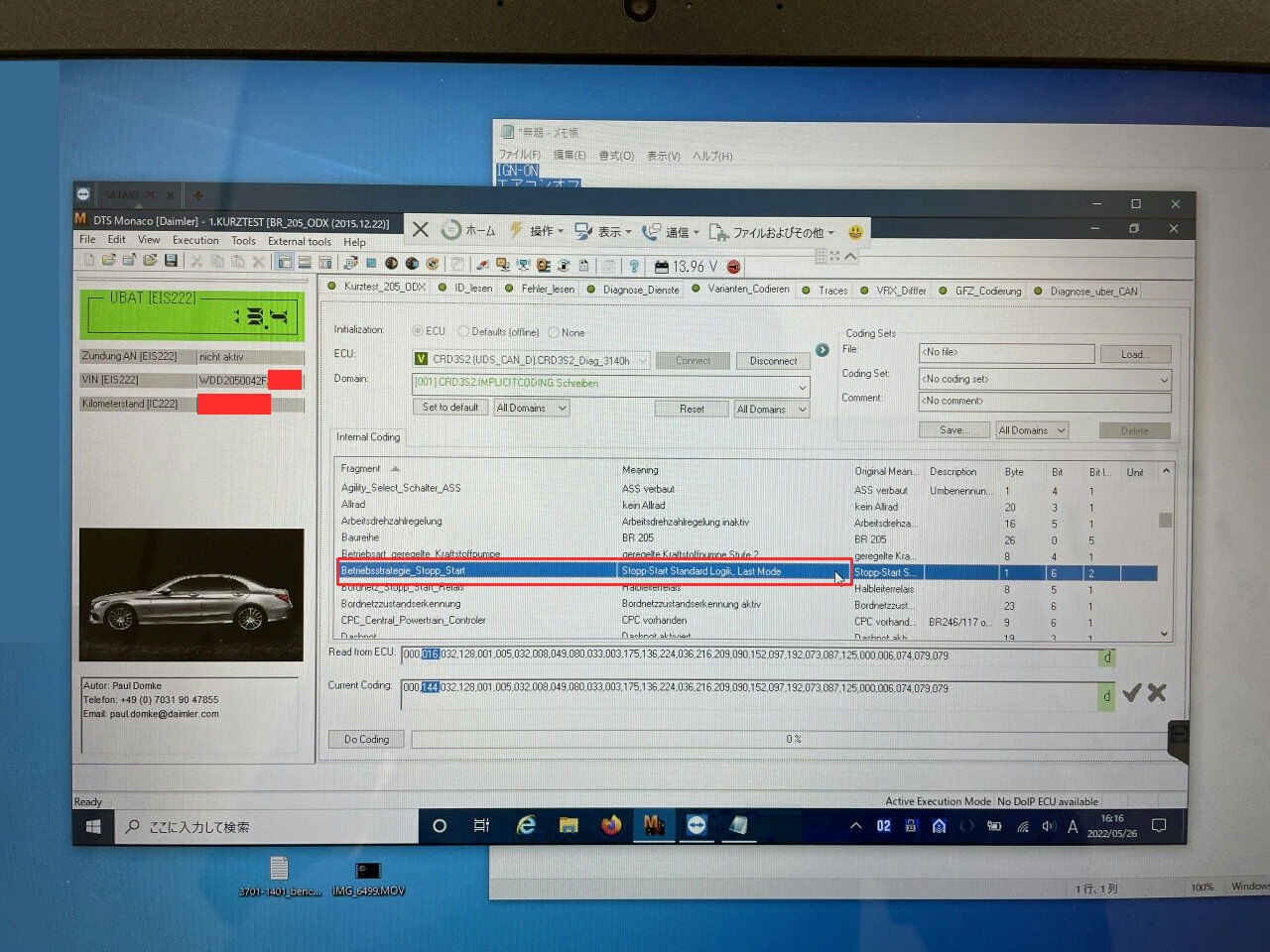Image resolution: width=1270 pixels, height=952 pixels.
Task: Open the External tools menu
Action: (300, 241)
